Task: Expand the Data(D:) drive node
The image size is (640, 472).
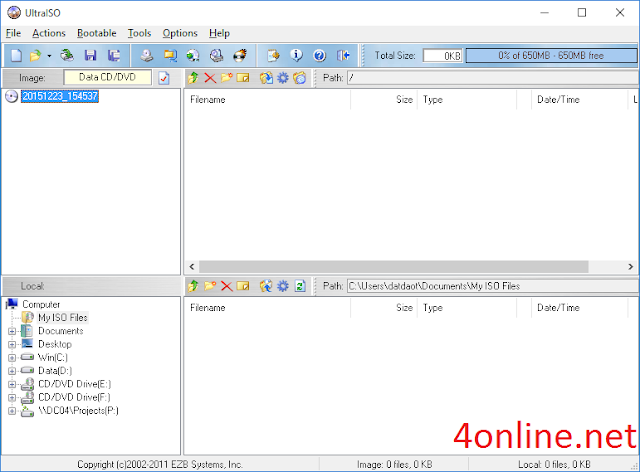Action: click(12, 371)
